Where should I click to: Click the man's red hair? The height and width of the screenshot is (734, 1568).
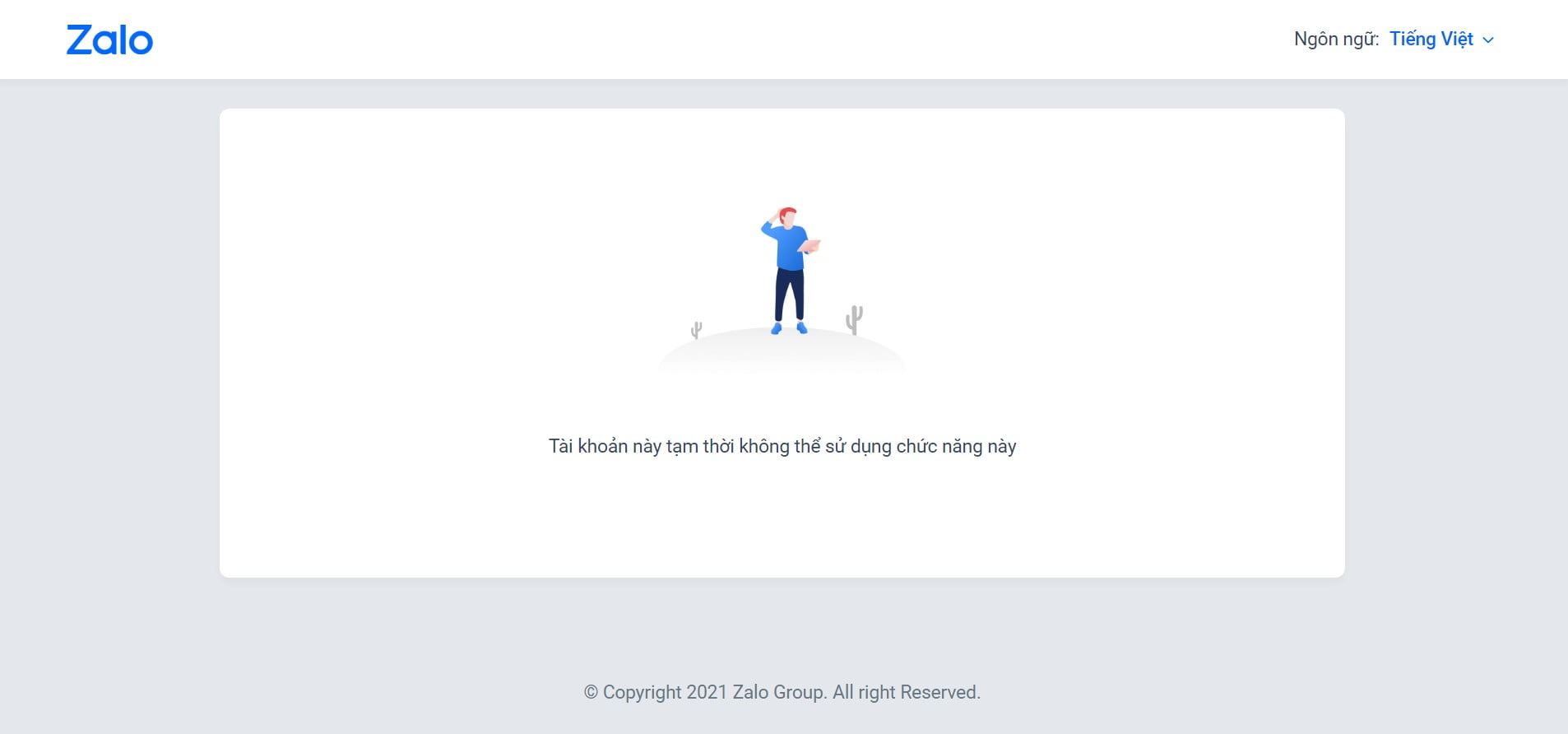(x=787, y=212)
